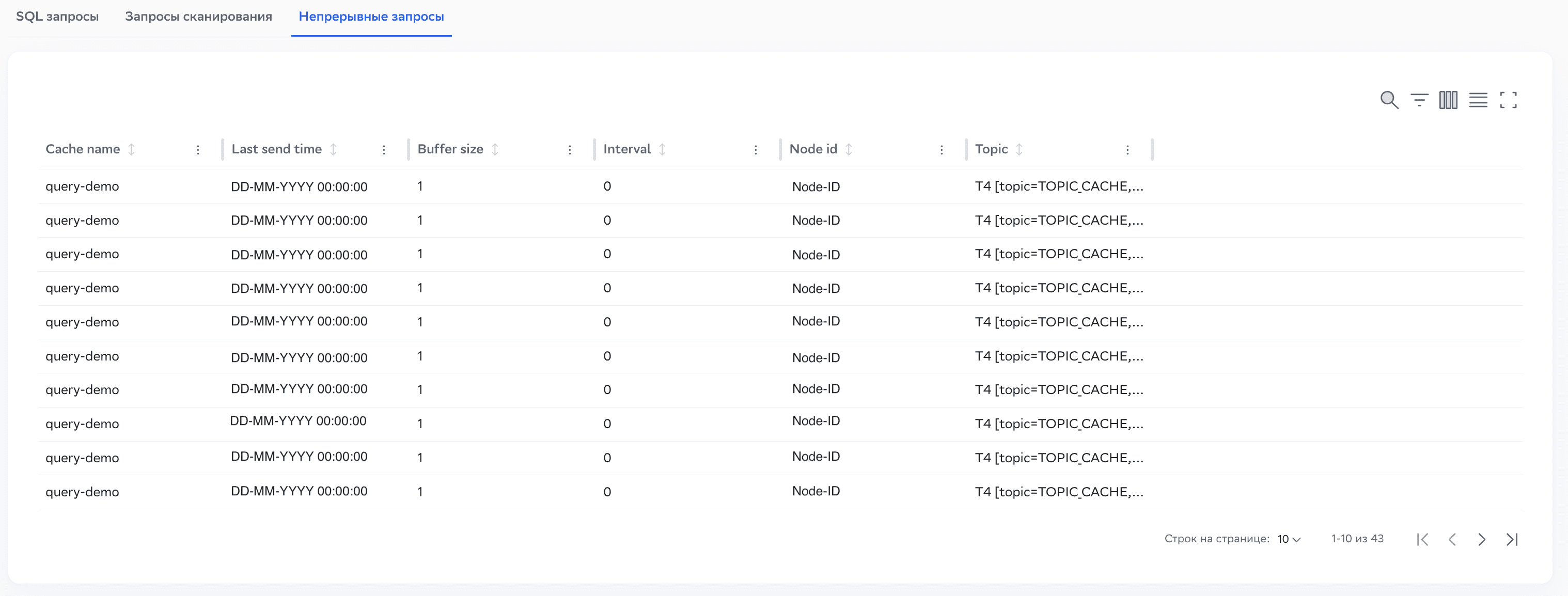Open the Topic column options menu
Screen dimensions: 1568x596
(1128, 149)
